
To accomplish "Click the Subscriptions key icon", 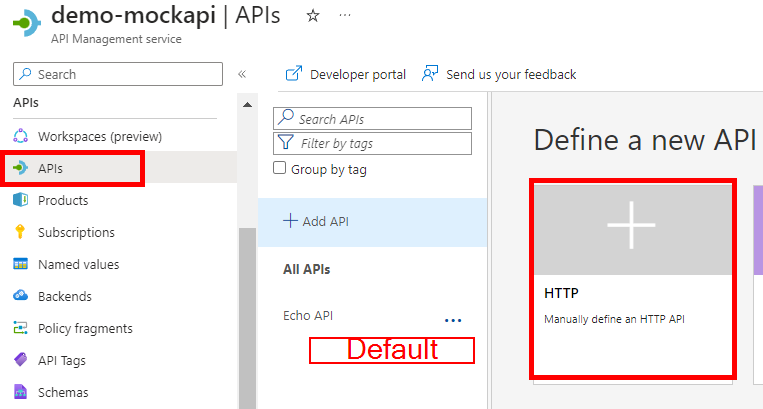I will (20, 232).
